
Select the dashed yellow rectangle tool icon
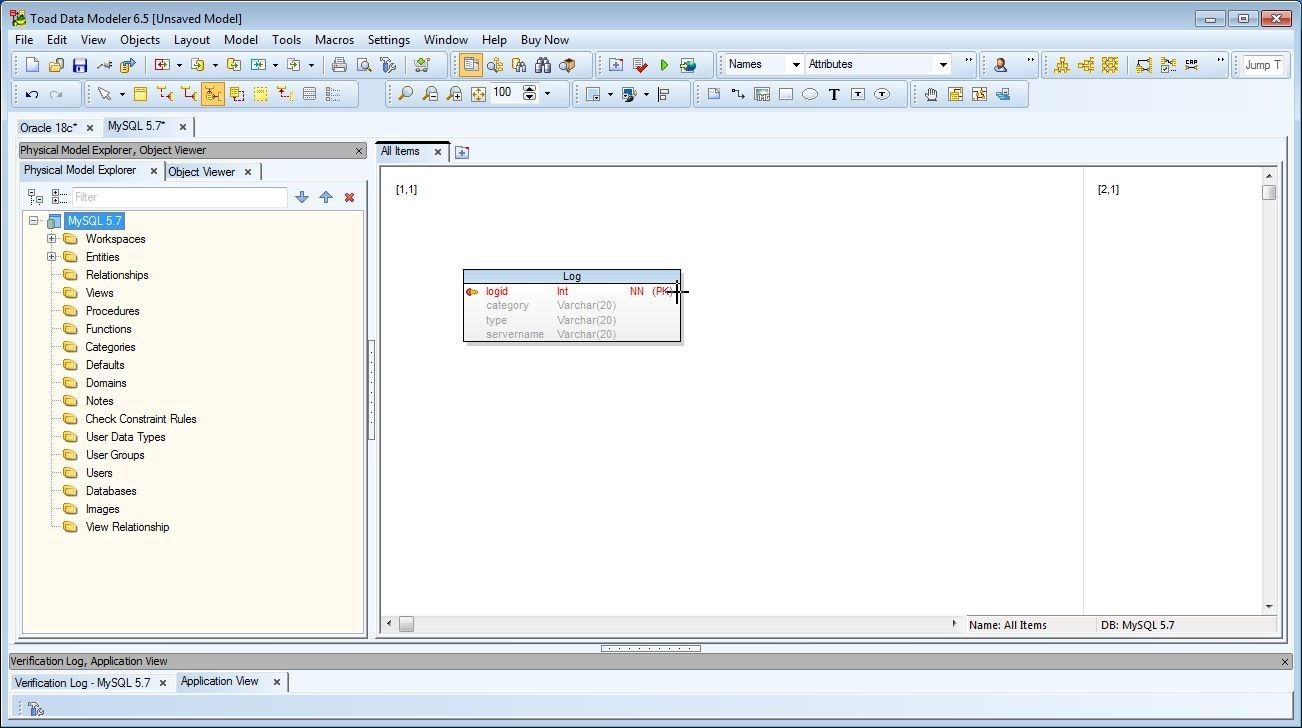click(261, 94)
